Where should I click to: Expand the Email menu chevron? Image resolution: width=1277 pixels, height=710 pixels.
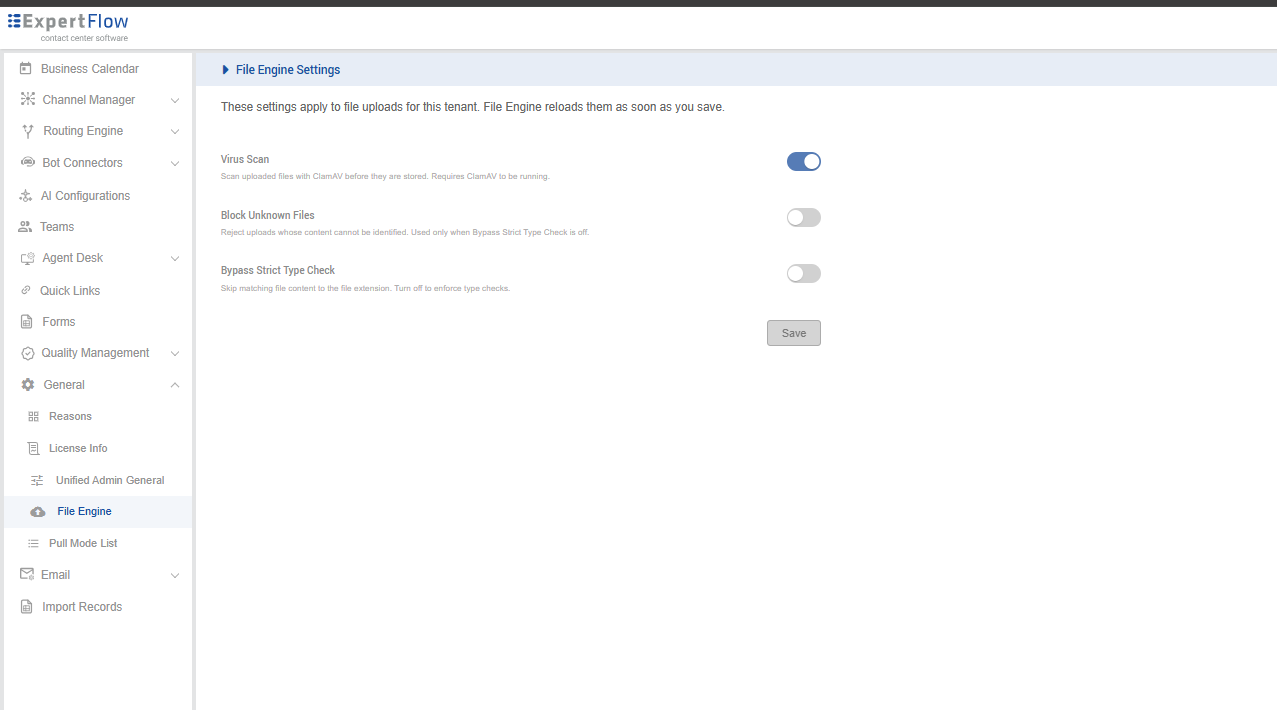coord(175,575)
